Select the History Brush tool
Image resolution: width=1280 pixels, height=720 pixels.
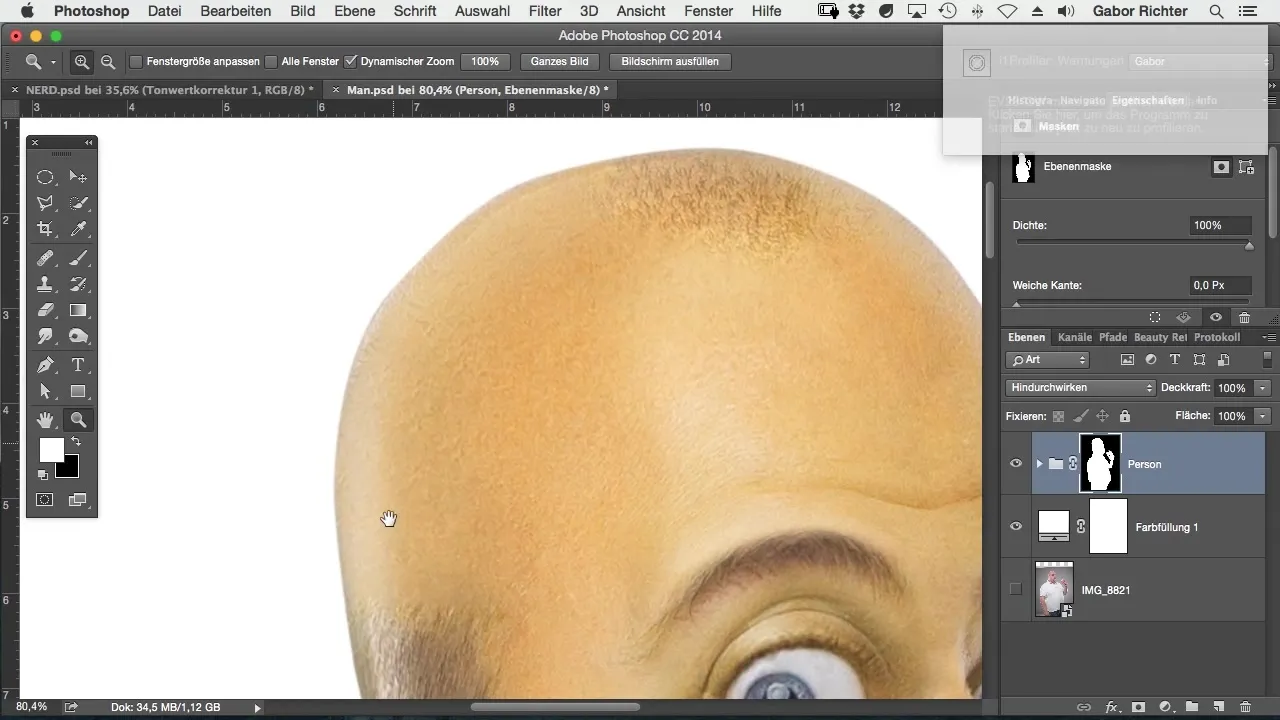[x=78, y=284]
